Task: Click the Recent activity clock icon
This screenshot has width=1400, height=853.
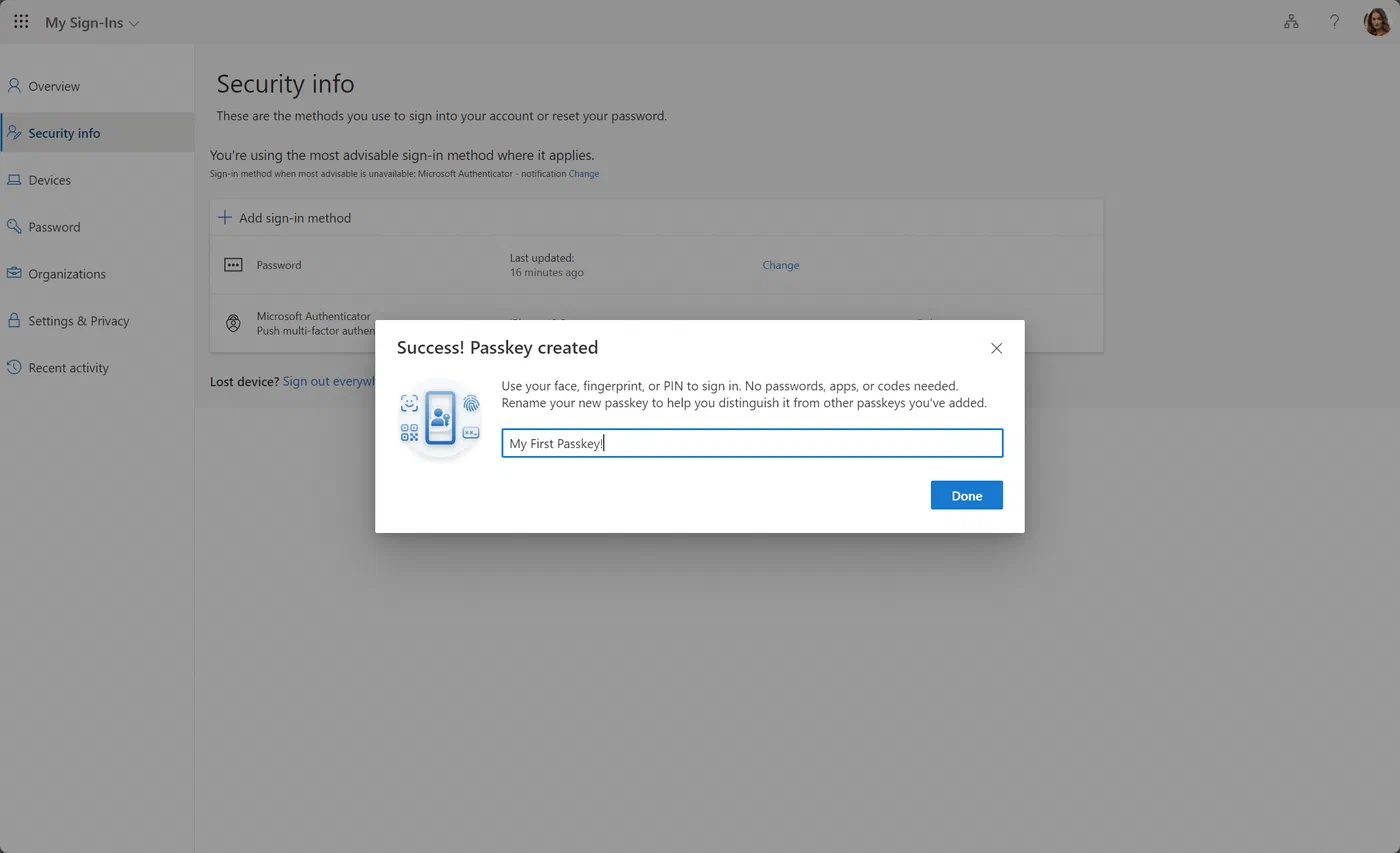Action: tap(14, 367)
